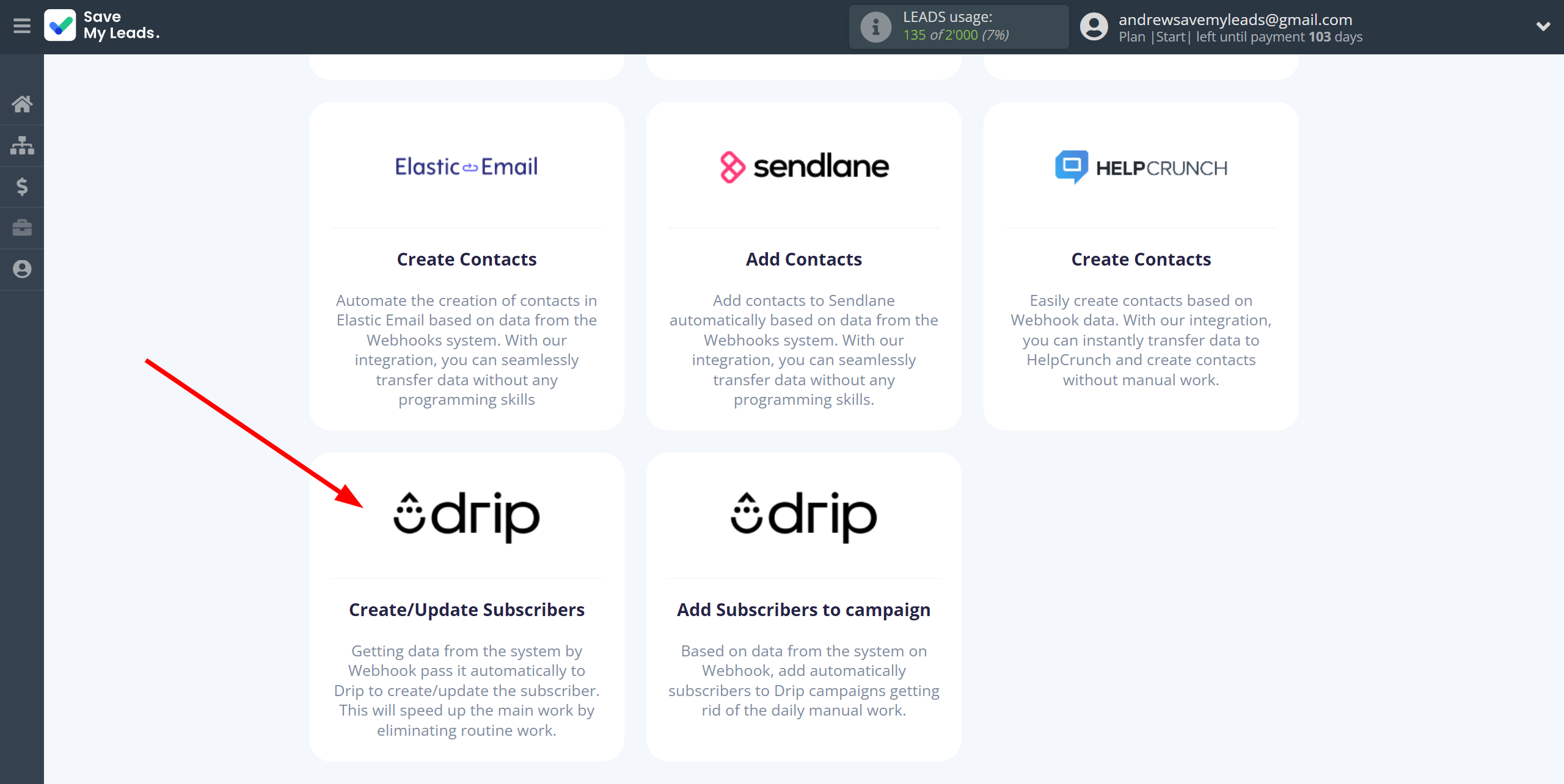Open the hamburger menu
1564x784 pixels.
tap(22, 26)
